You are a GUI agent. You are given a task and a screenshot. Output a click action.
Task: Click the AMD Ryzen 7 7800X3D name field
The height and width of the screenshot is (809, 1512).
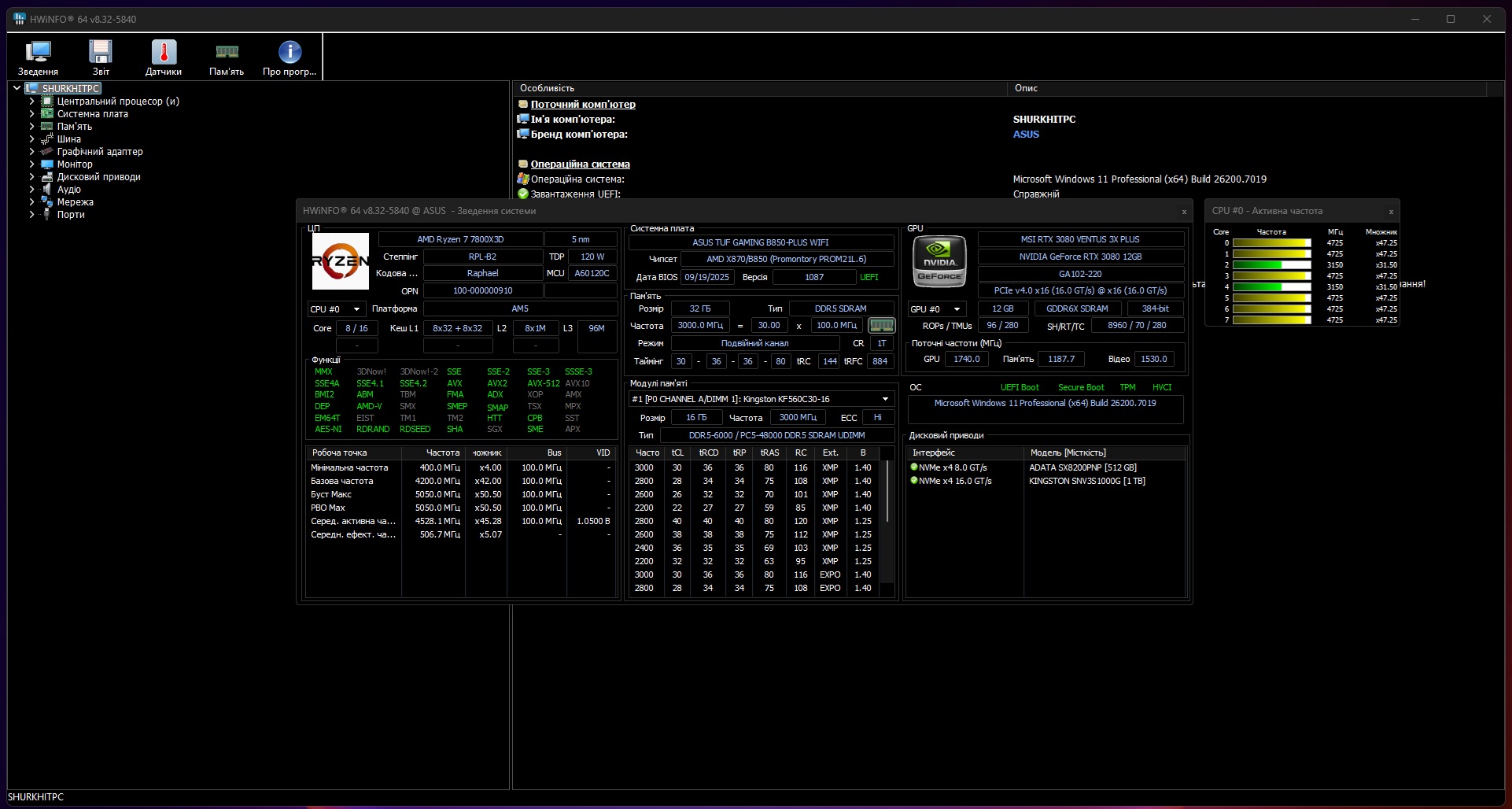460,239
